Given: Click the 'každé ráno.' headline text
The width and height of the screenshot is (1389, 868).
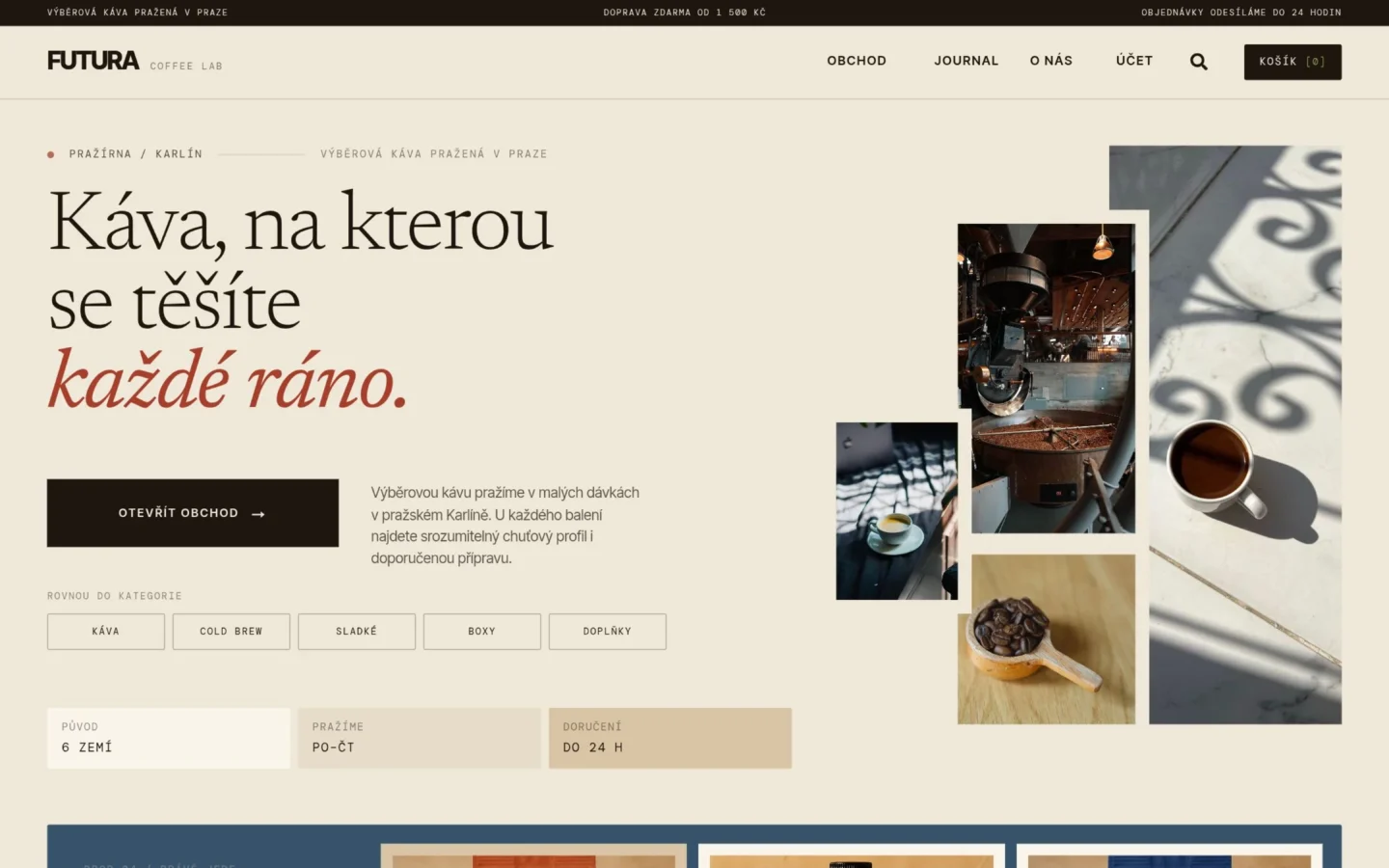Looking at the screenshot, I should pos(228,381).
